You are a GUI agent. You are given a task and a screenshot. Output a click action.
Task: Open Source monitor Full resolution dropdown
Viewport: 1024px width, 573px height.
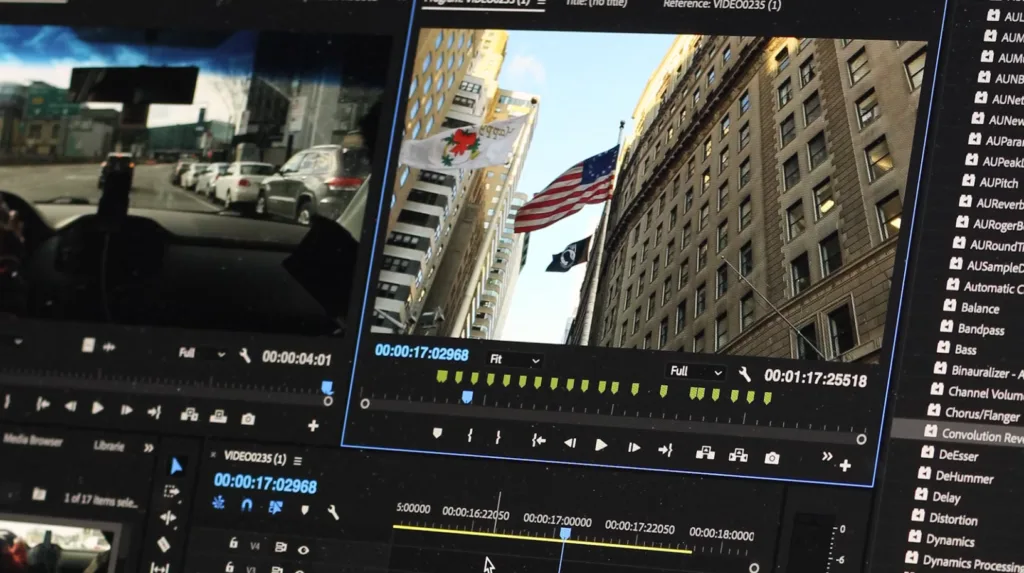click(201, 353)
